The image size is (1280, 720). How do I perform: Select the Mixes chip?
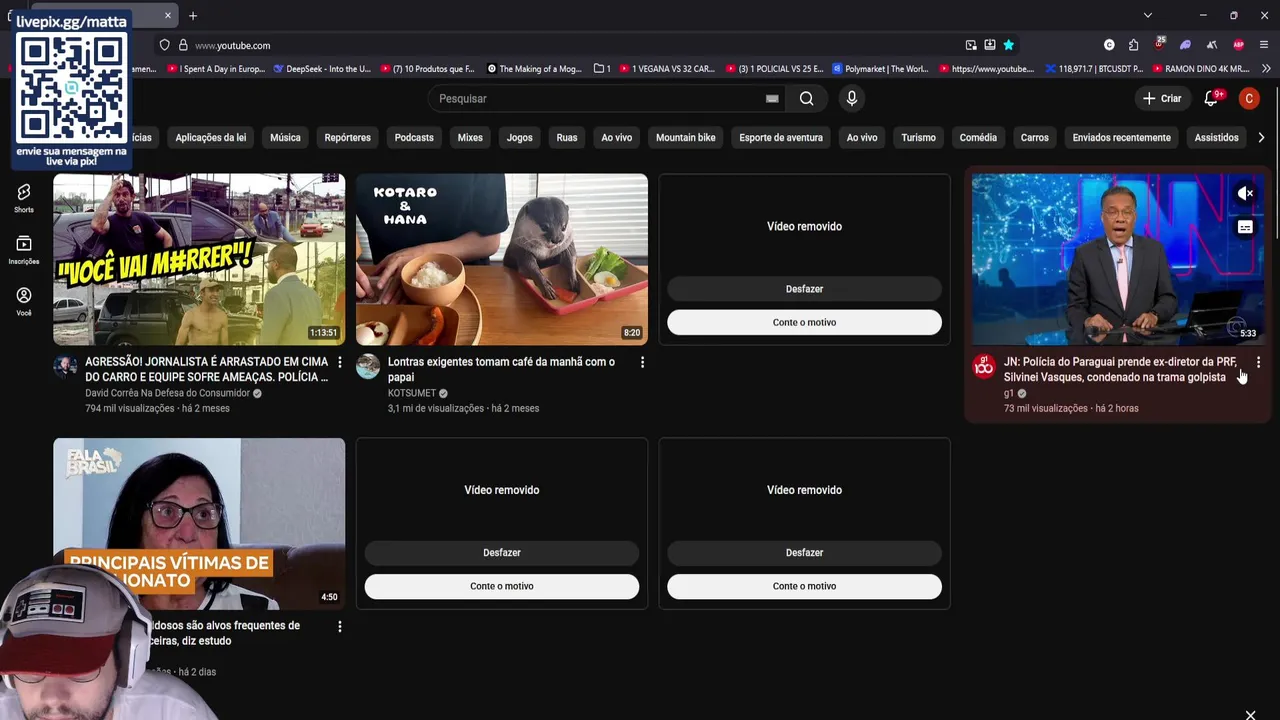[470, 138]
